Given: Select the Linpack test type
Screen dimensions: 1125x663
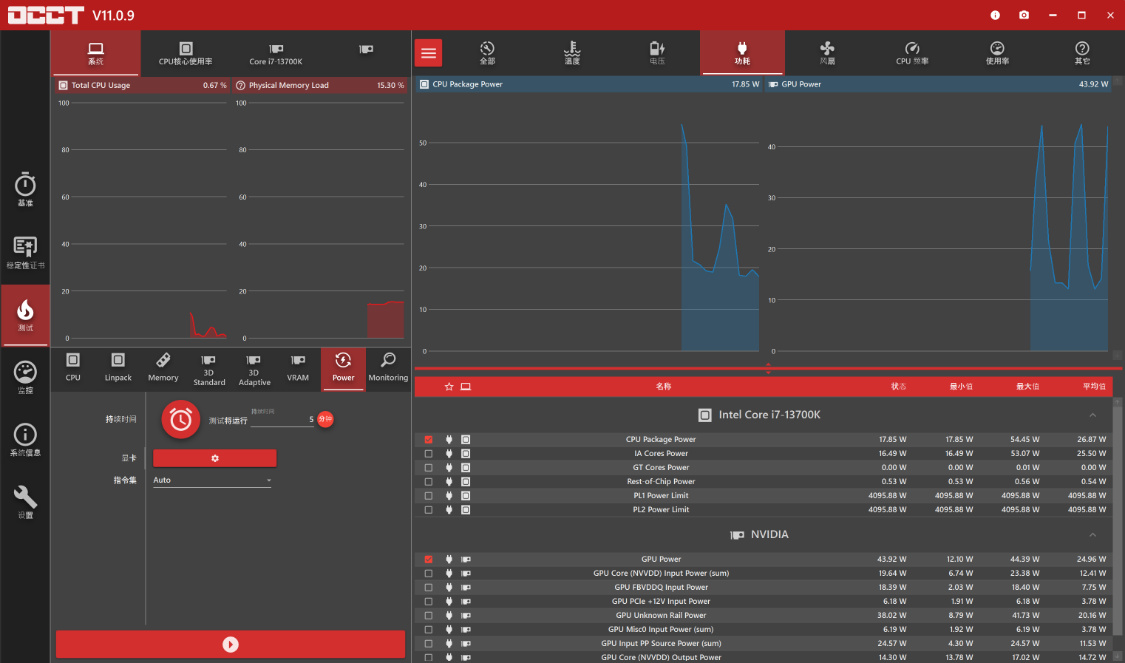Looking at the screenshot, I should point(118,368).
